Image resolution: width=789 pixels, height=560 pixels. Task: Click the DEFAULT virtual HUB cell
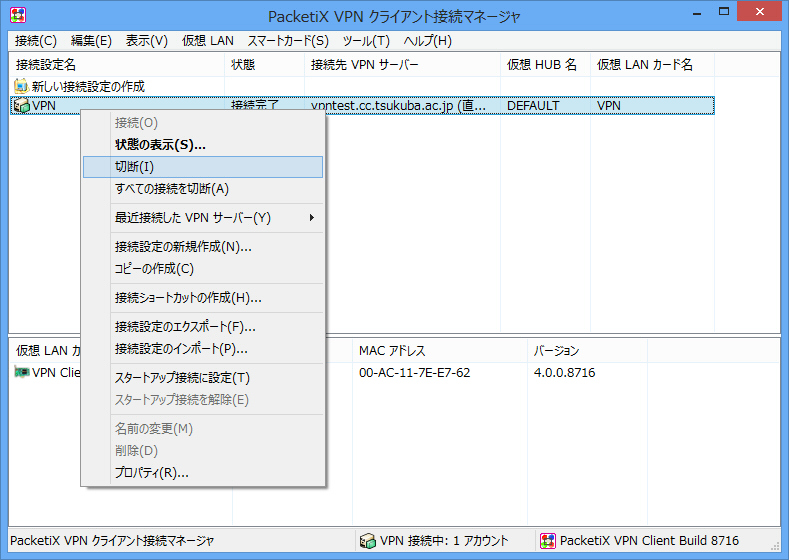click(533, 106)
